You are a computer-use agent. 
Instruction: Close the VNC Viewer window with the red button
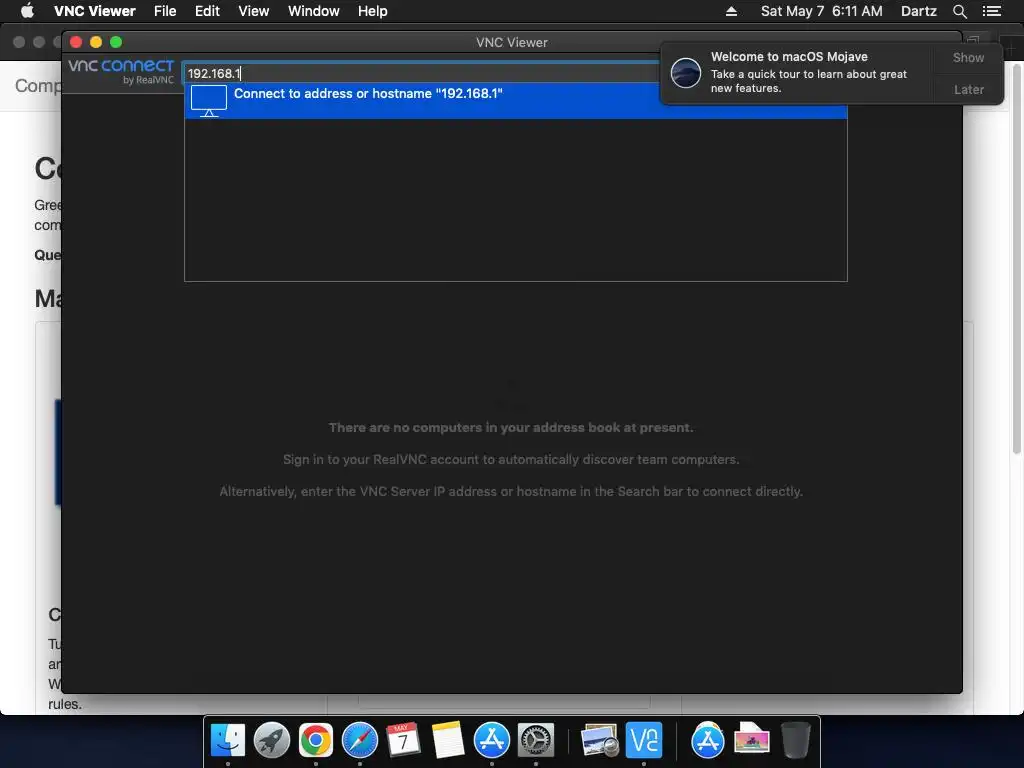pyautogui.click(x=76, y=42)
